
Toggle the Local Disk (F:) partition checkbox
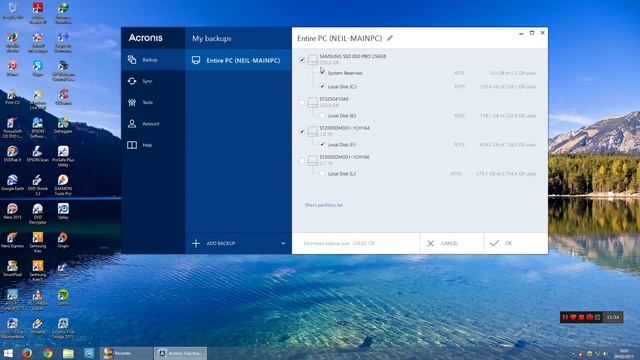322,144
